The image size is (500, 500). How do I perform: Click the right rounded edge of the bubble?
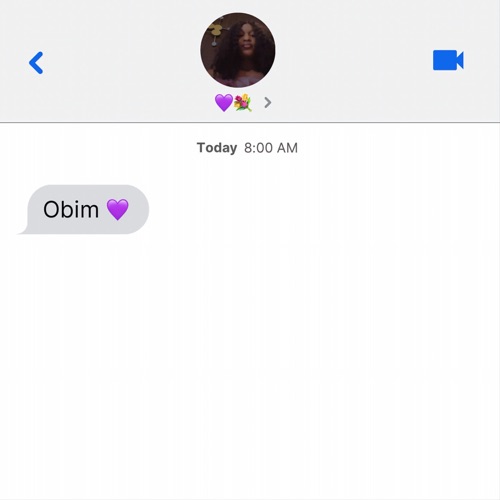(x=143, y=209)
